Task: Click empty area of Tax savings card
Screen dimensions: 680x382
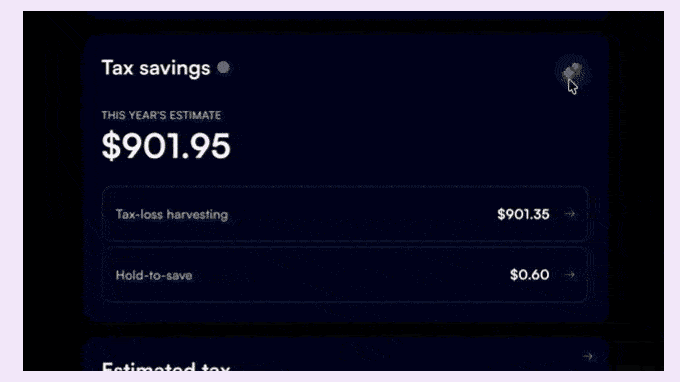Action: tap(390, 130)
